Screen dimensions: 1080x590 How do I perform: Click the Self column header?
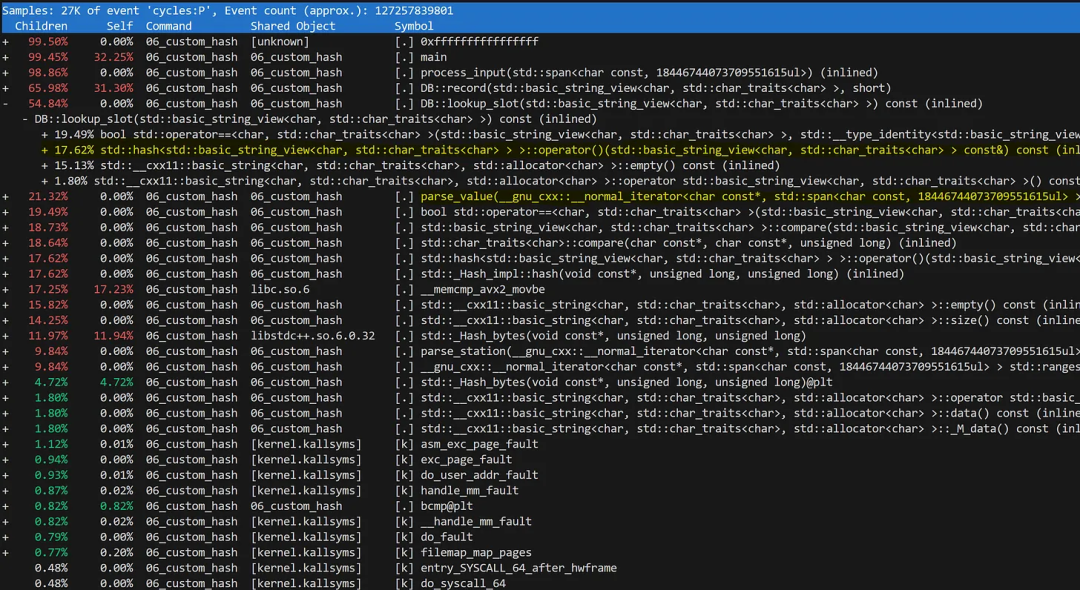[120, 26]
